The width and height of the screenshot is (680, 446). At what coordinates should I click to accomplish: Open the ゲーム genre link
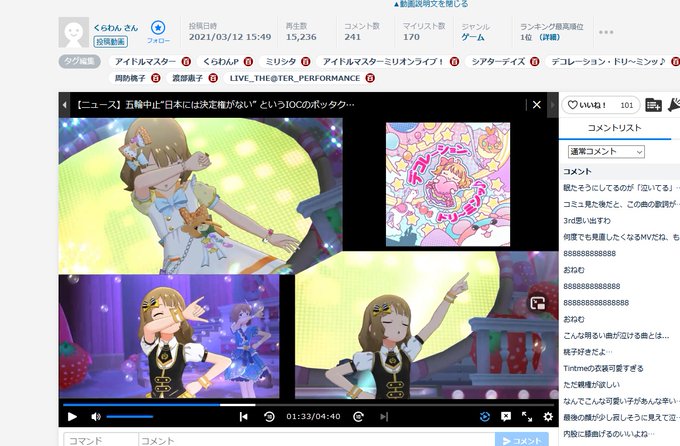click(x=473, y=37)
